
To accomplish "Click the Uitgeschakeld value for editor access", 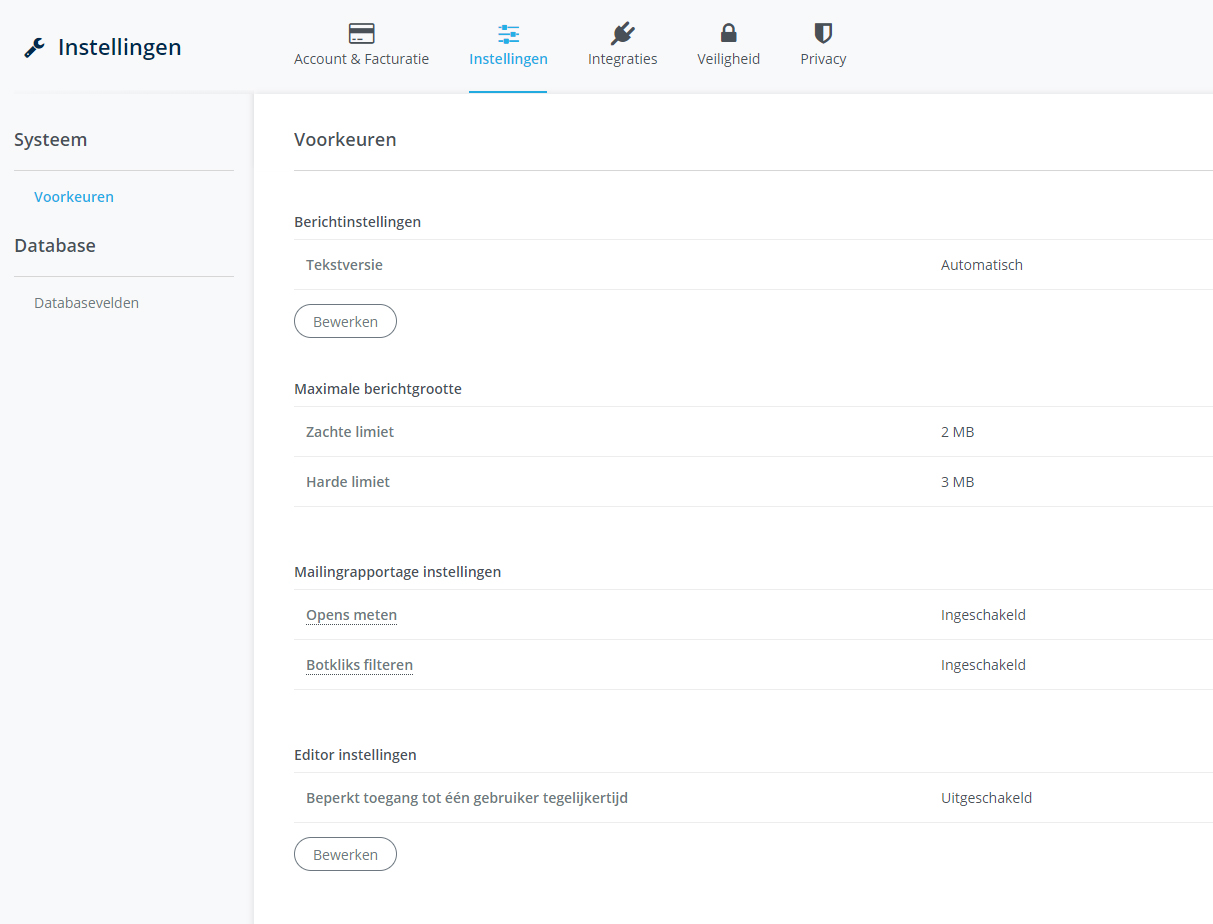I will coord(986,798).
